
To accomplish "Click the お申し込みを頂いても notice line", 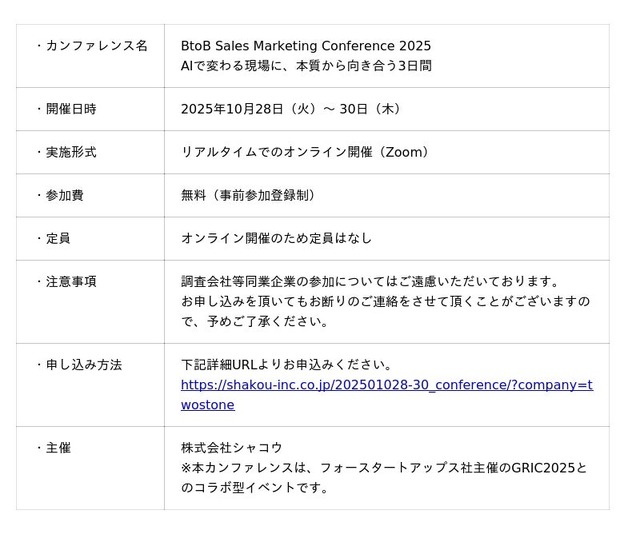I will [385, 301].
